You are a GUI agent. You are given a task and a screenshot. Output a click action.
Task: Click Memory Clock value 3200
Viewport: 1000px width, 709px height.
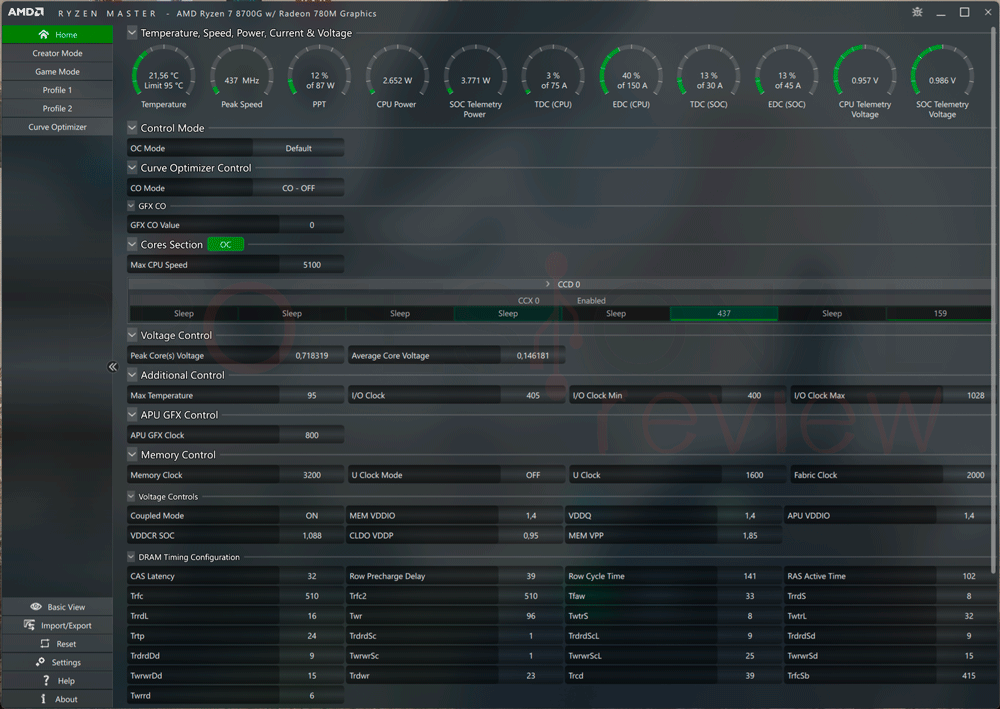click(x=311, y=475)
